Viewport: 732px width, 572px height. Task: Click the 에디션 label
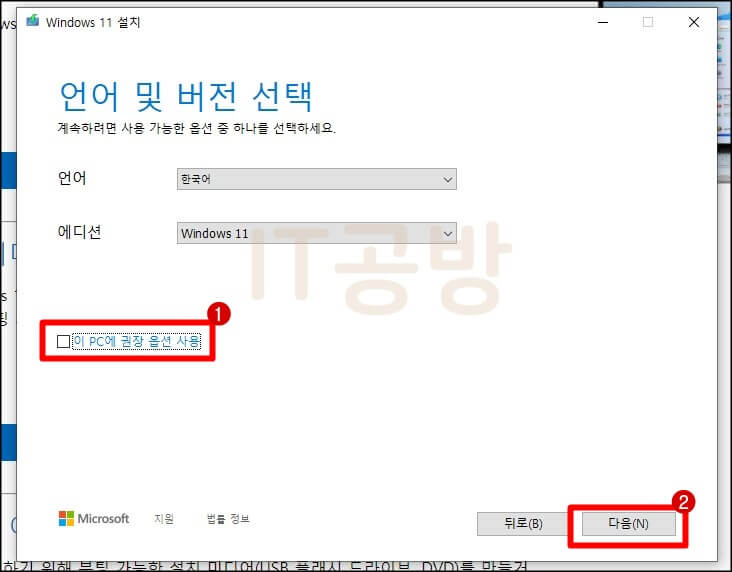79,232
